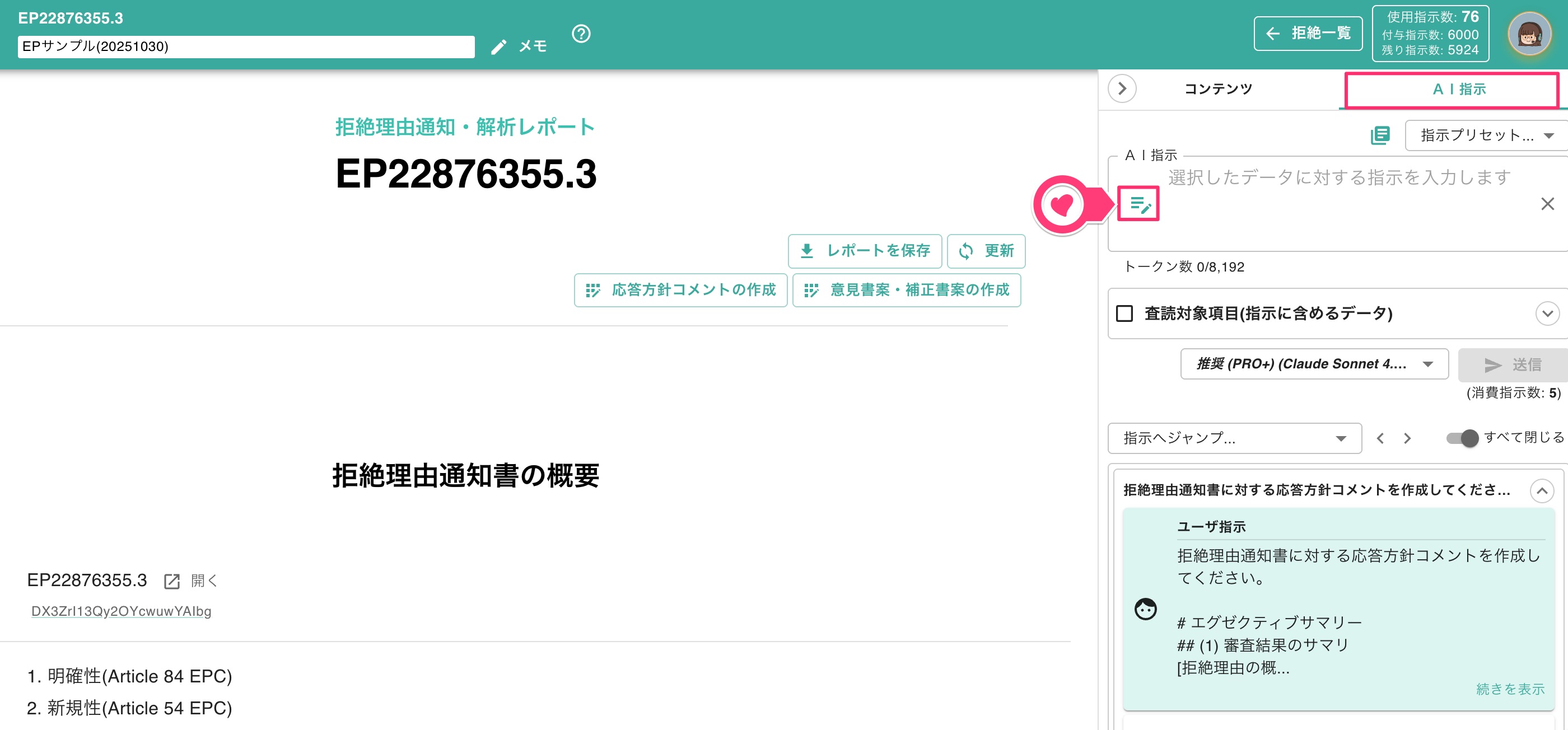The height and width of the screenshot is (730, 1568).
Task: Click the トークン数 0/8,192 text
Action: tap(1184, 266)
